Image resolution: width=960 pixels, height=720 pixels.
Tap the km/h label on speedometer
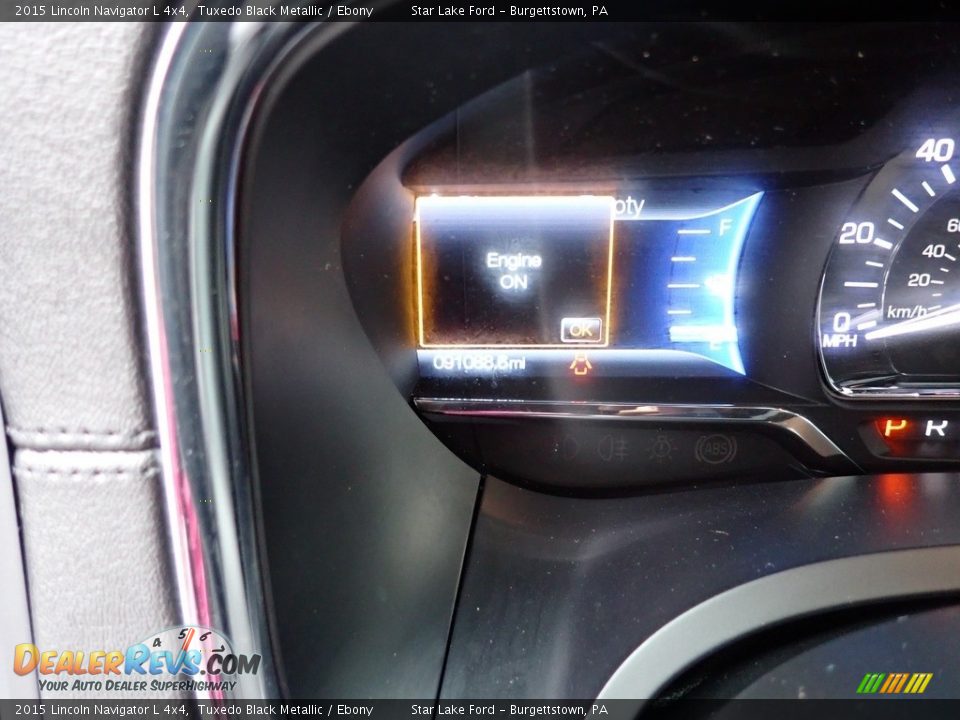907,312
